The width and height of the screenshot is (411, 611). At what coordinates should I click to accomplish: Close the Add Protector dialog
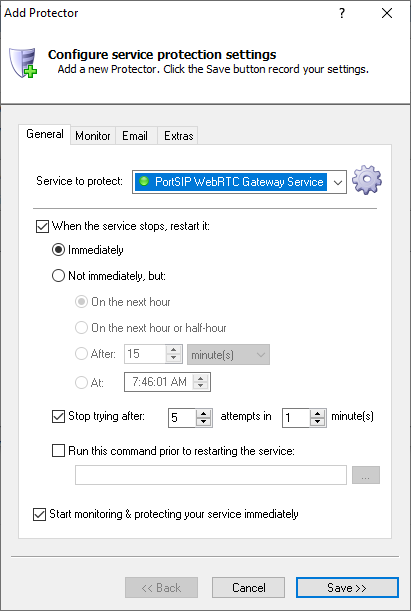click(386, 13)
